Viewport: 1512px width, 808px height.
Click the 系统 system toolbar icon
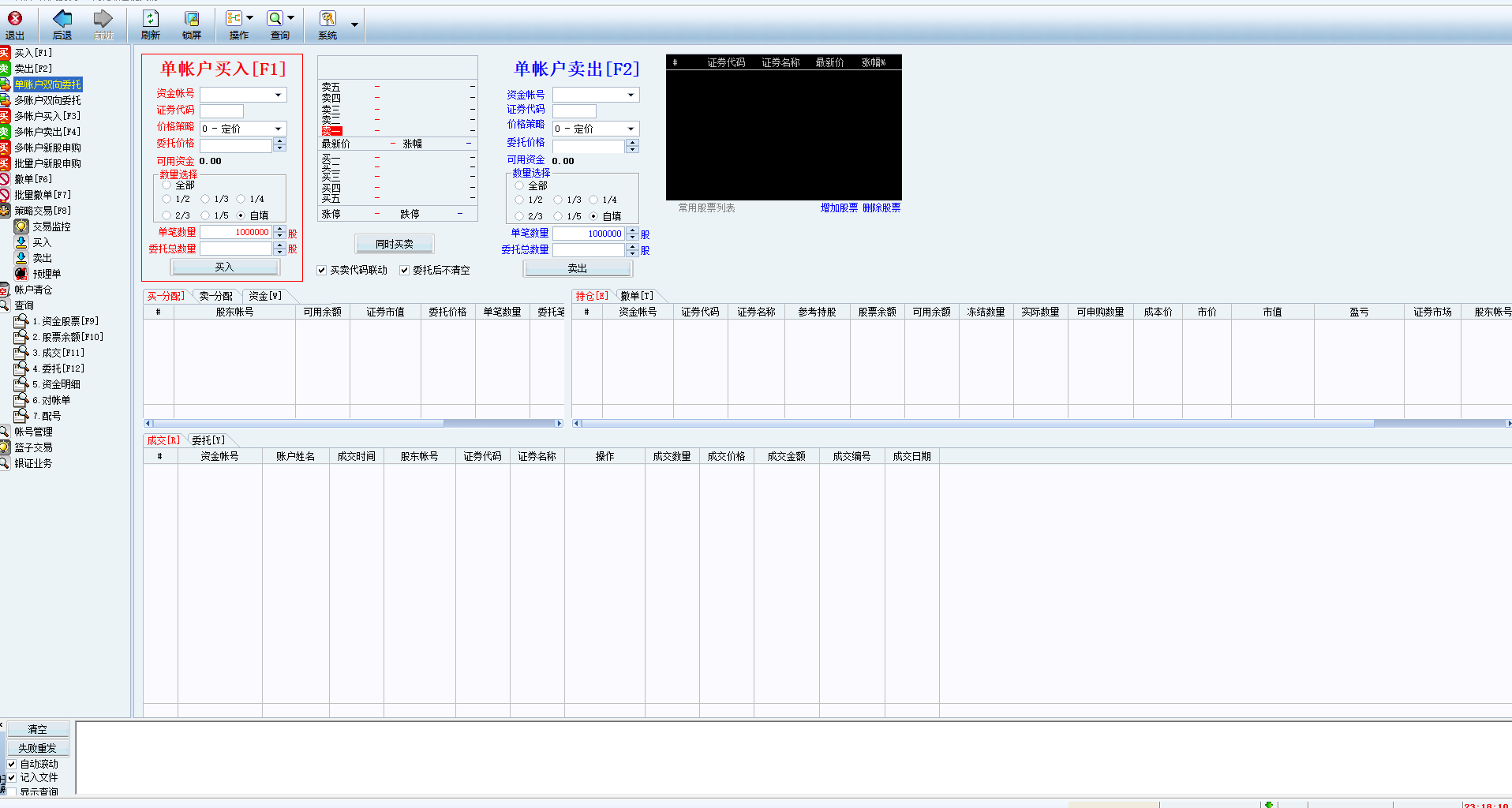[327, 19]
